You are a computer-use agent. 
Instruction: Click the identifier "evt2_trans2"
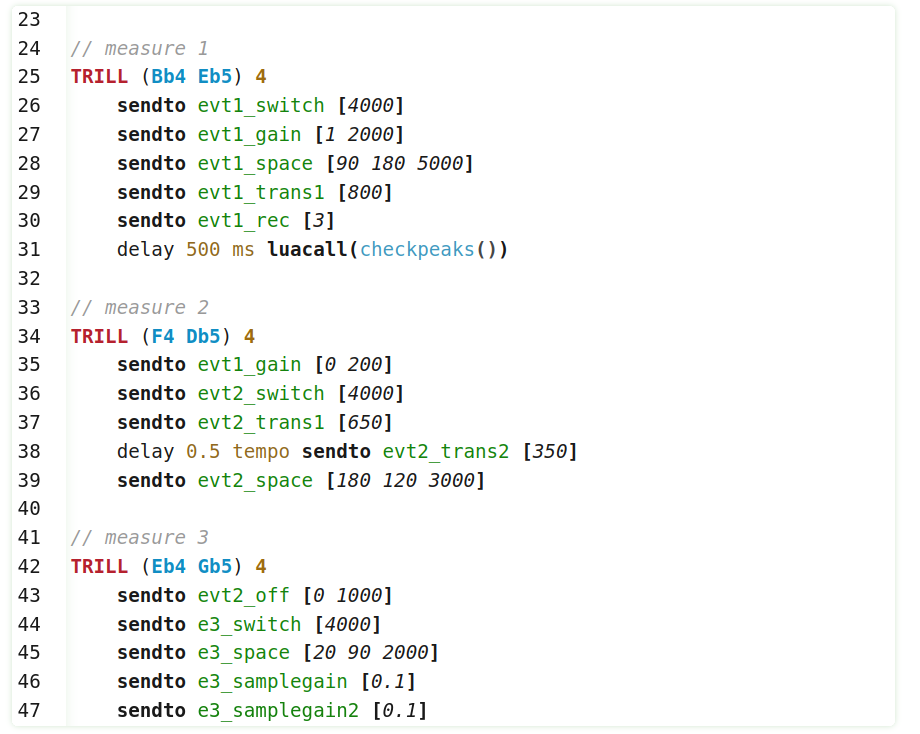click(x=446, y=451)
